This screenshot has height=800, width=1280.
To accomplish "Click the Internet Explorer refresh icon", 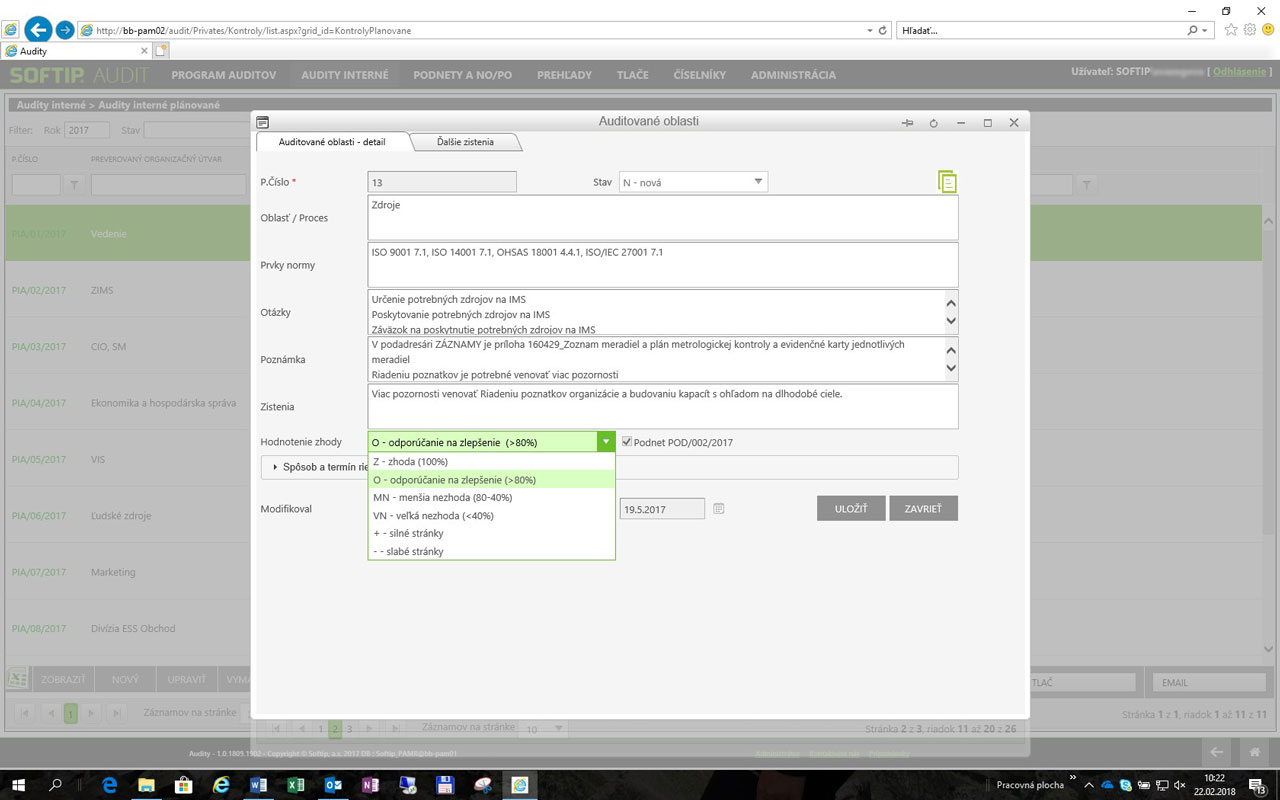I will pos(883,30).
